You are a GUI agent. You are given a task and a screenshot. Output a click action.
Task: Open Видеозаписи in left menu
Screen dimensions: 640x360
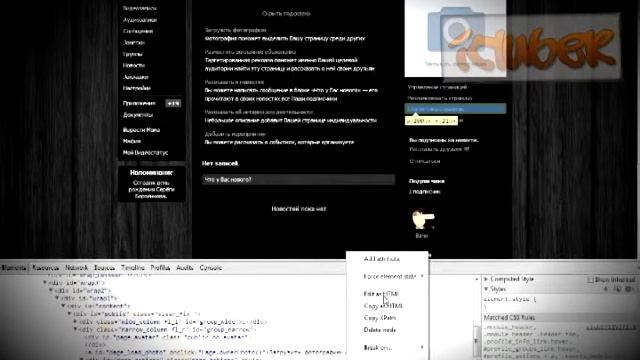coord(140,8)
